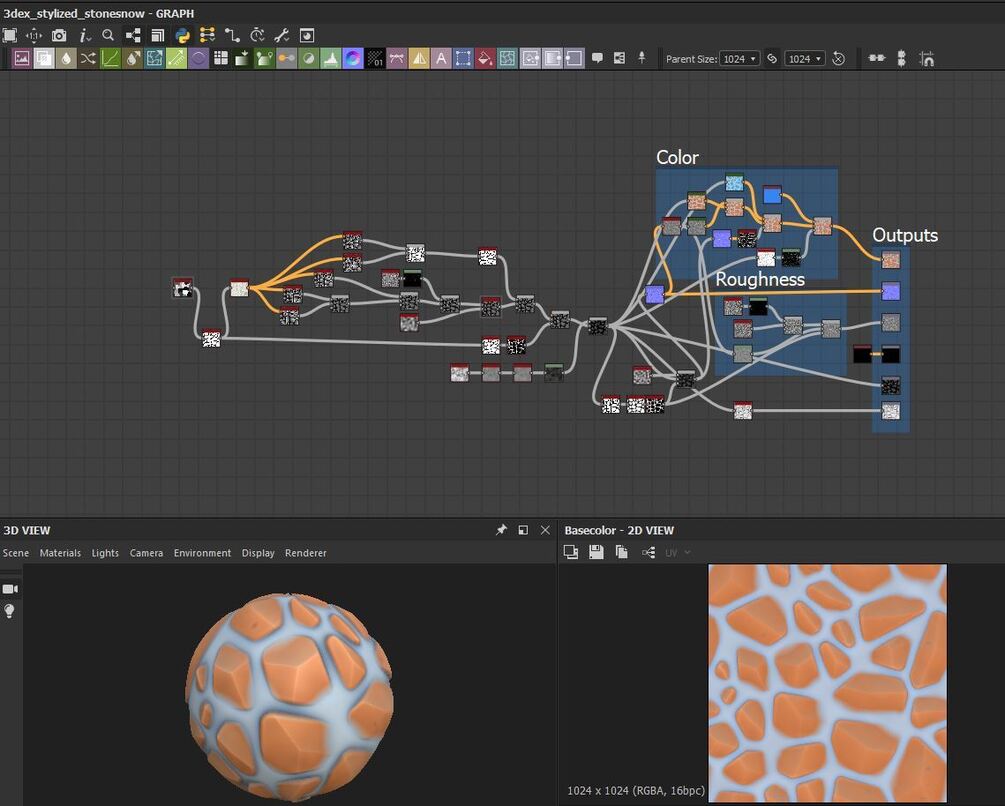Expand the UV dropdown in 2D view
Image resolution: width=1005 pixels, height=806 pixels.
(678, 552)
